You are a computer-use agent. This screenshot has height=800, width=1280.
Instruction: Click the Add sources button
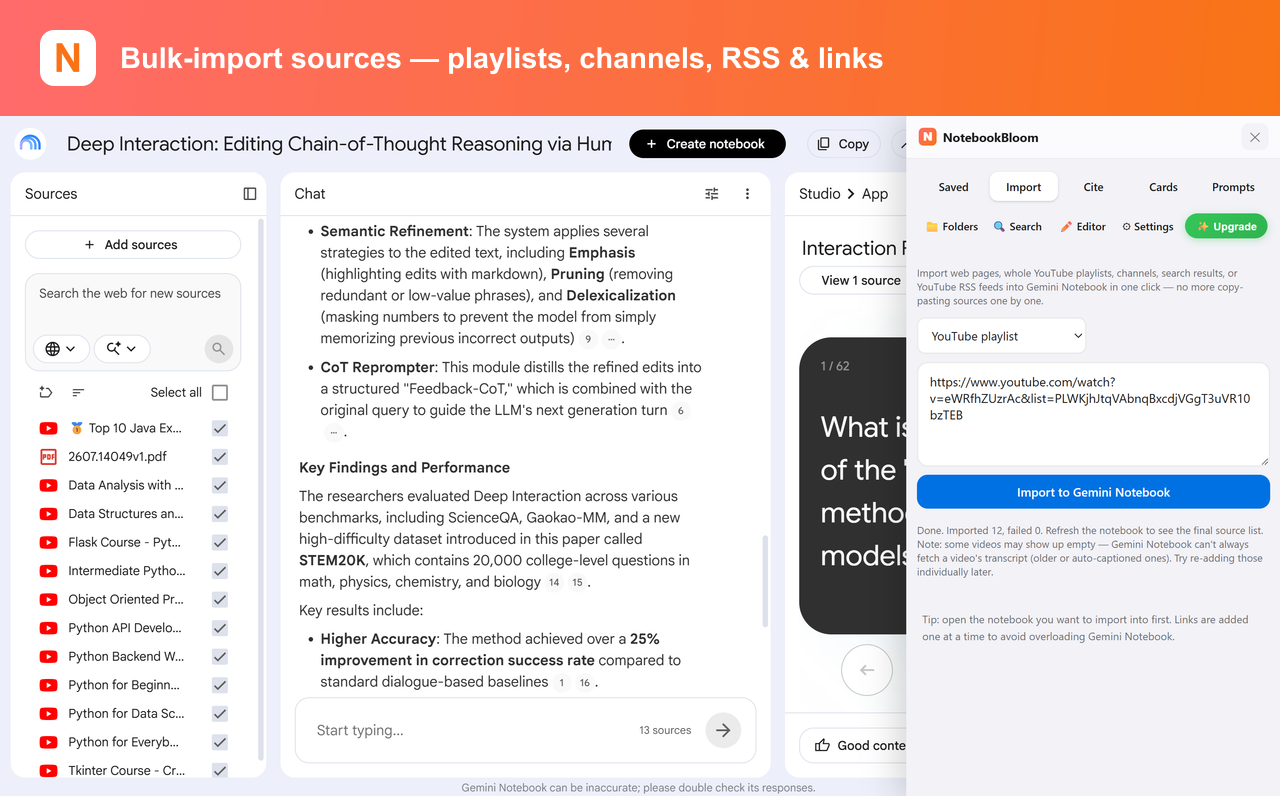click(x=133, y=245)
